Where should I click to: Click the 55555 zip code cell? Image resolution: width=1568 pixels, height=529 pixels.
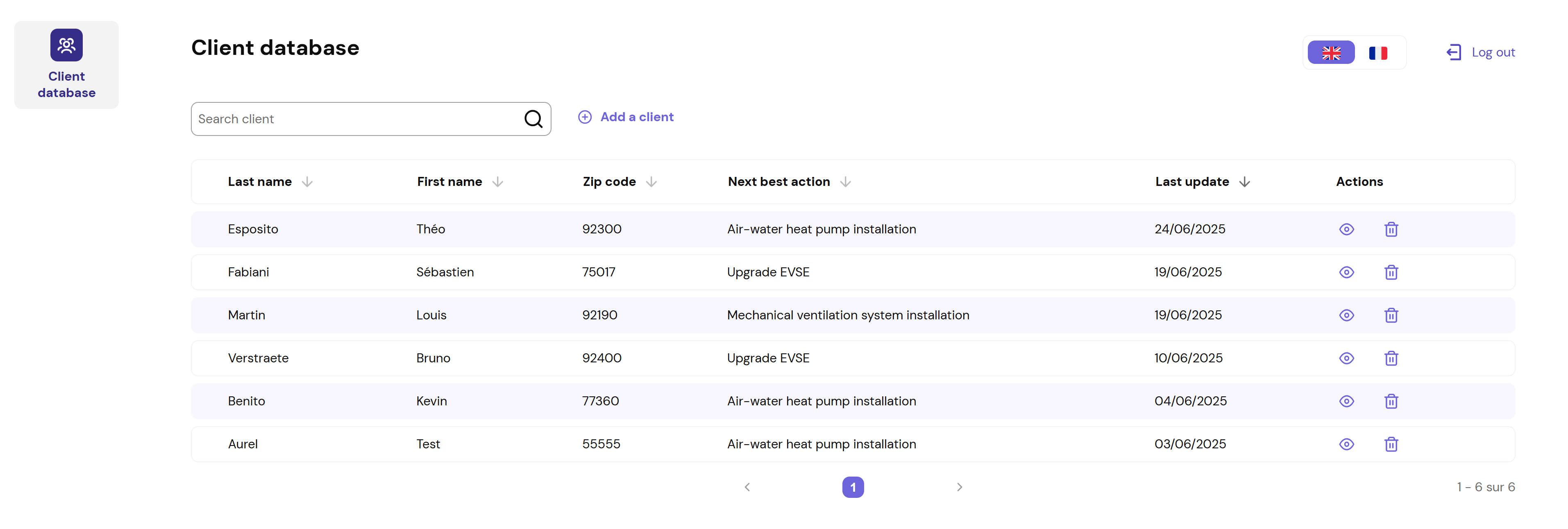[x=601, y=445]
